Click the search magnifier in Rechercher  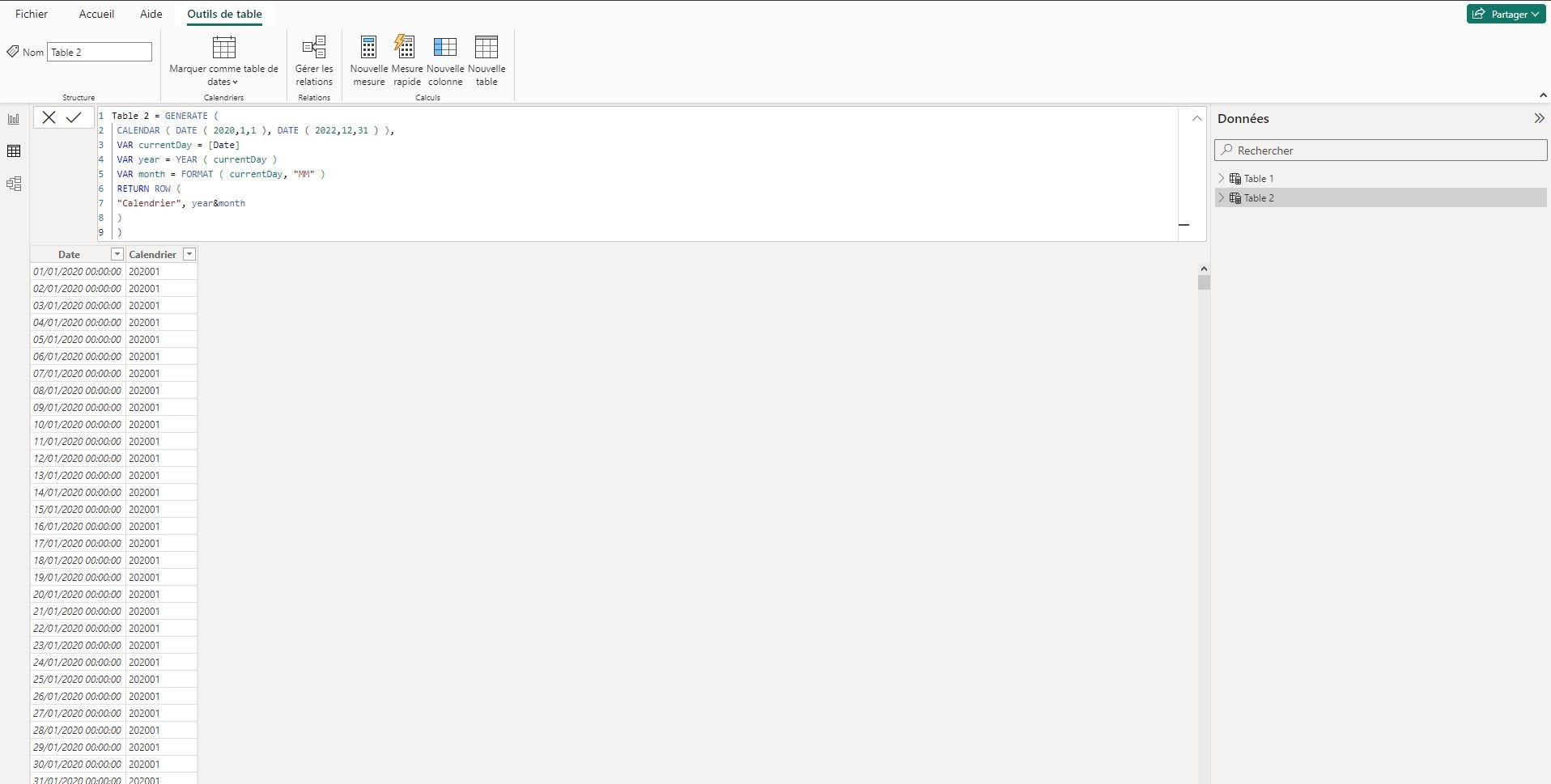(x=1227, y=150)
